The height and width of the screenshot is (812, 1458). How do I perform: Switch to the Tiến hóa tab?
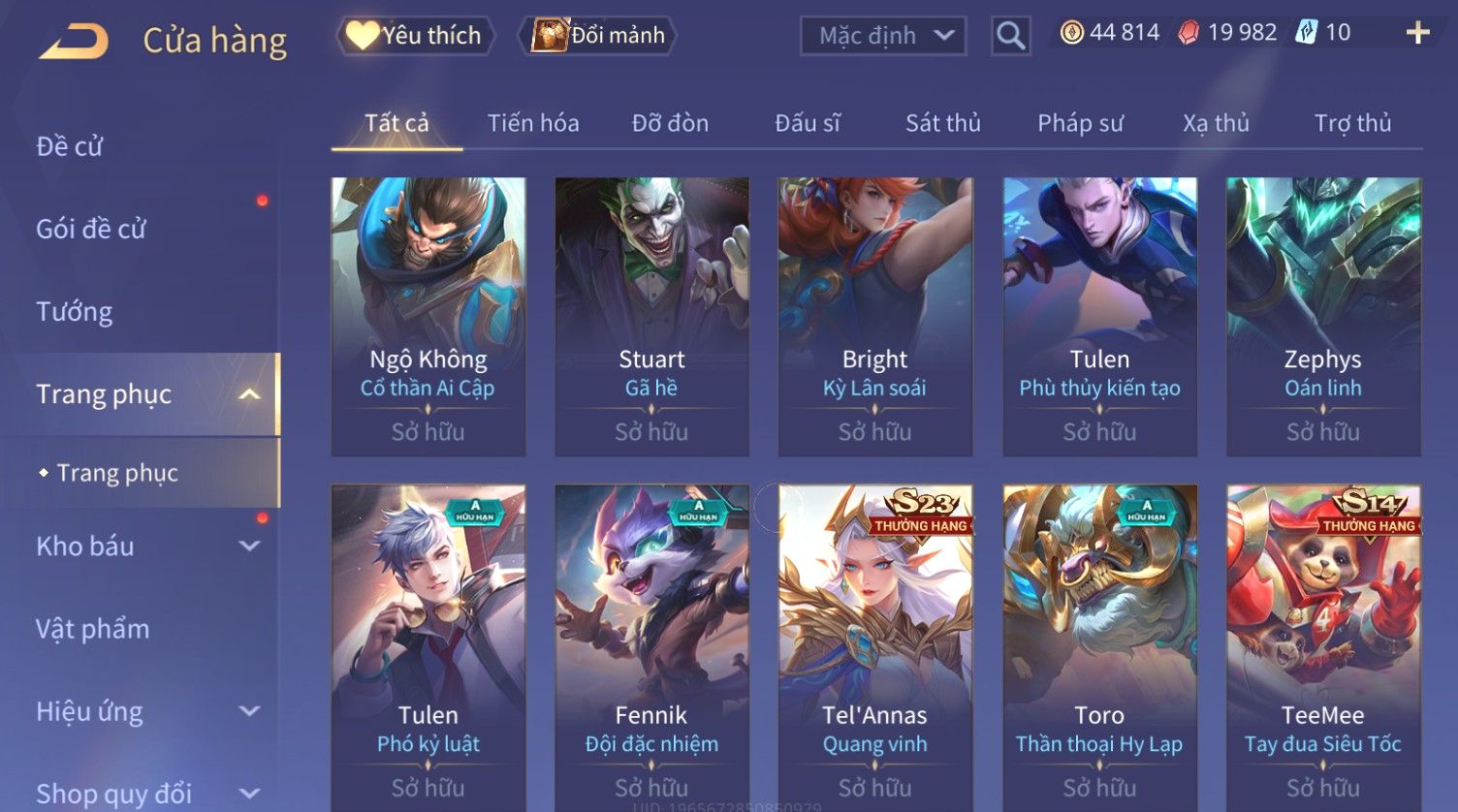point(533,123)
